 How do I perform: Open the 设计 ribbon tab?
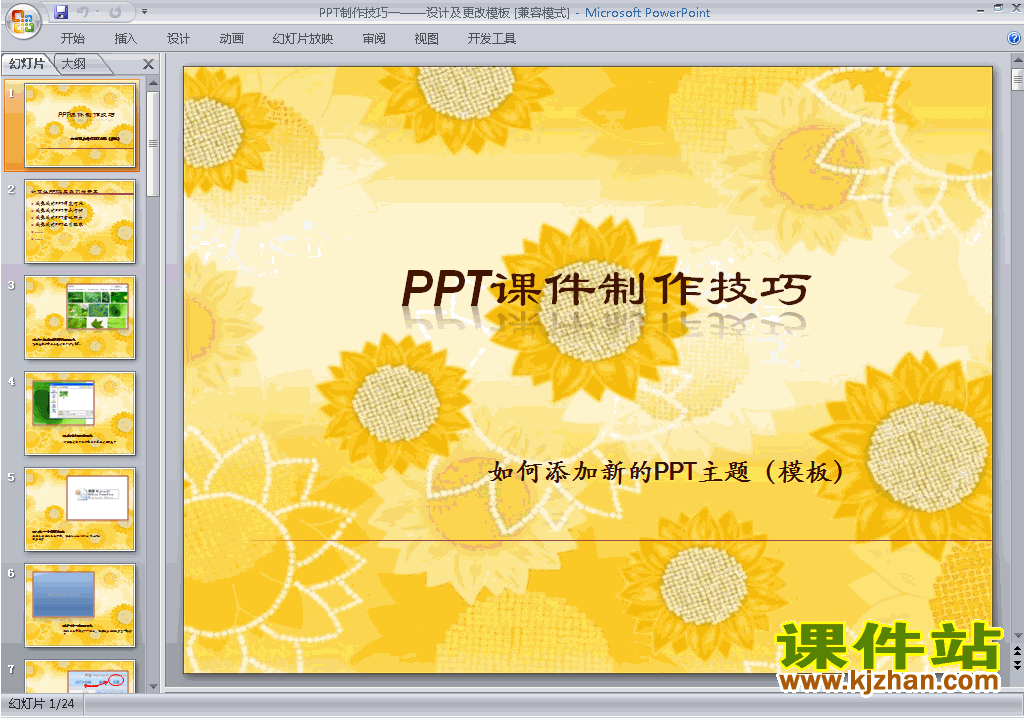pyautogui.click(x=178, y=39)
